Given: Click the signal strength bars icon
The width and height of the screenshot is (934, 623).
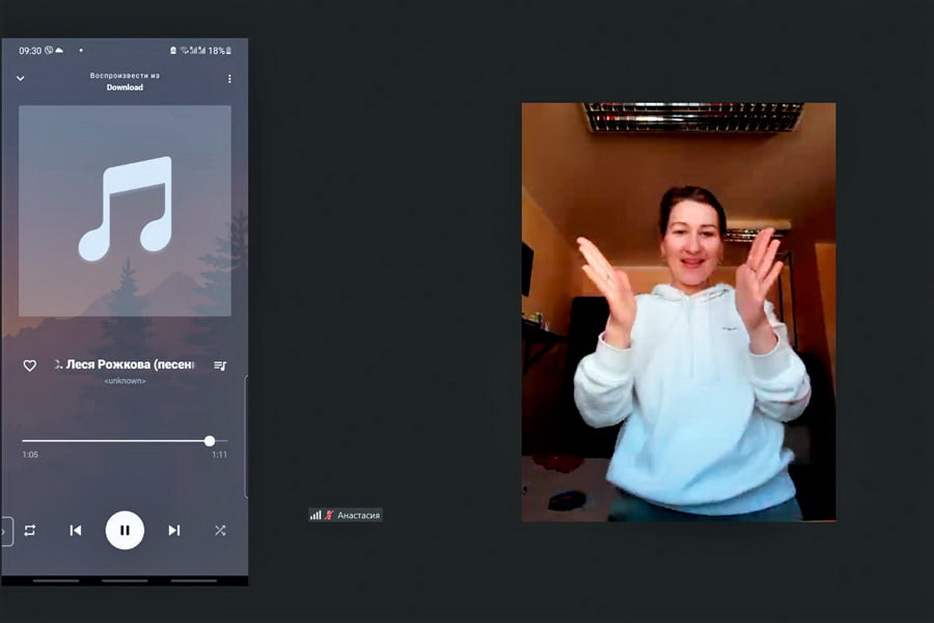Looking at the screenshot, I should pos(316,515).
